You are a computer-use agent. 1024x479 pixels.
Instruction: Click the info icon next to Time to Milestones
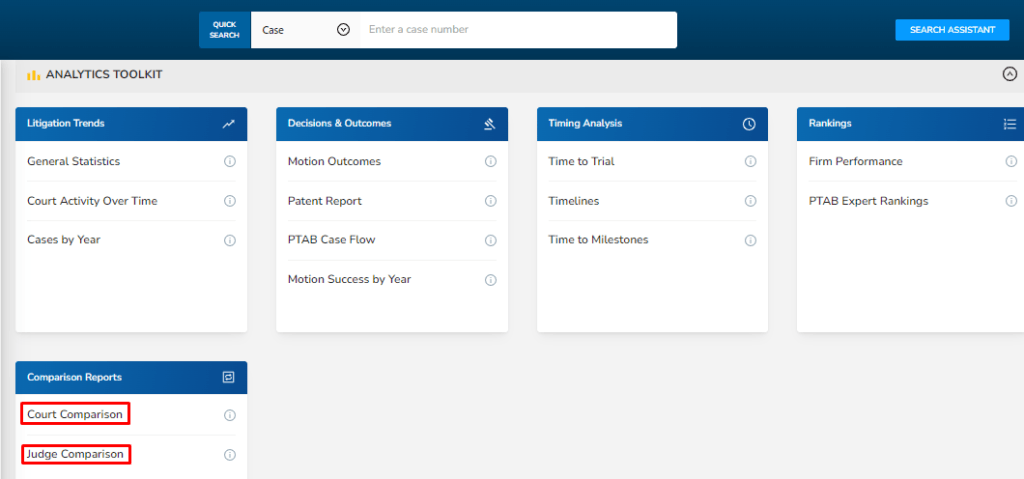750,240
